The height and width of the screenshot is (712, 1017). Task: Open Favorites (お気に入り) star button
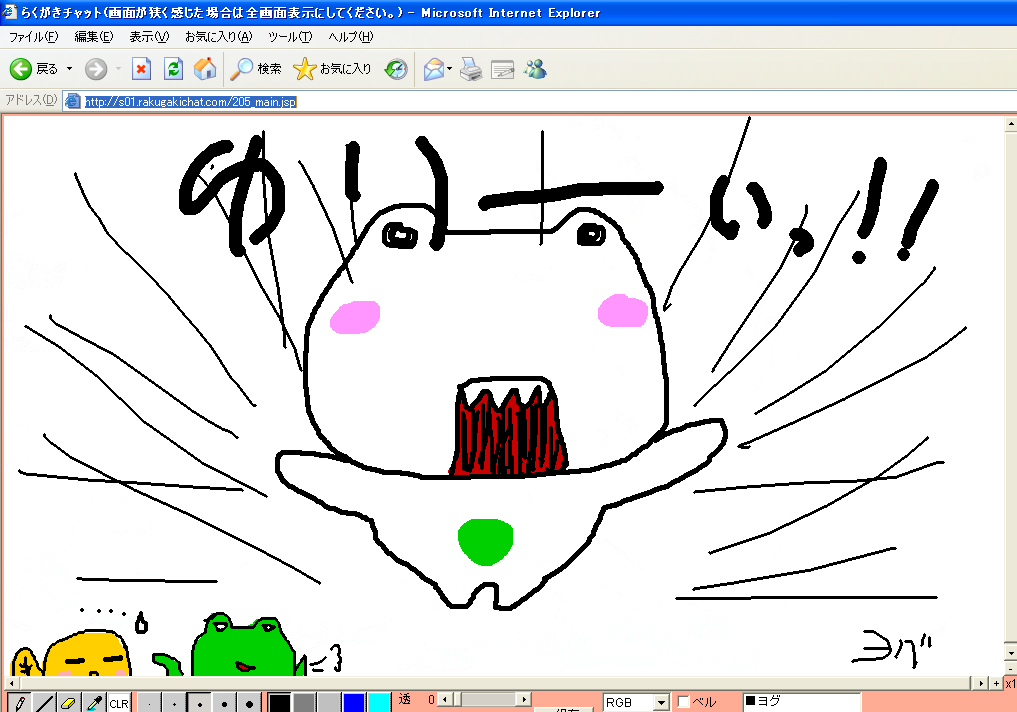[332, 69]
